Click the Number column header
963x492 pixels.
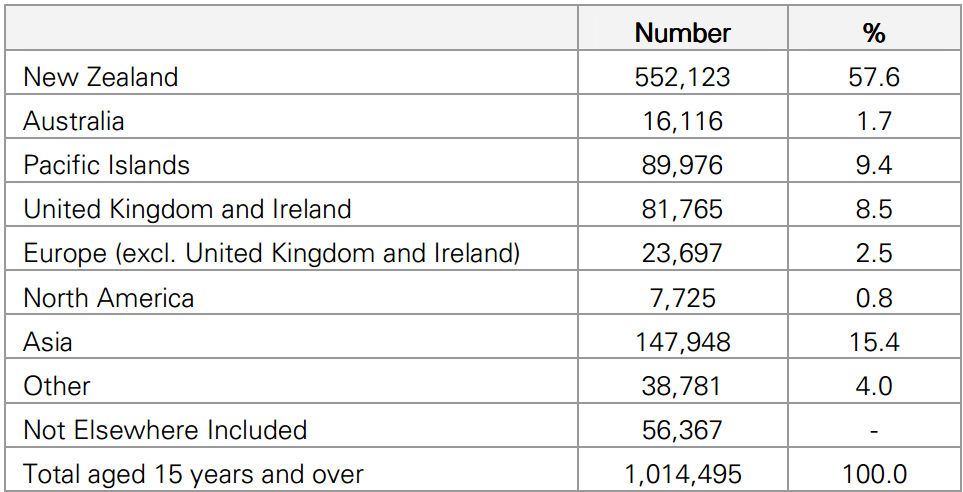pos(682,33)
